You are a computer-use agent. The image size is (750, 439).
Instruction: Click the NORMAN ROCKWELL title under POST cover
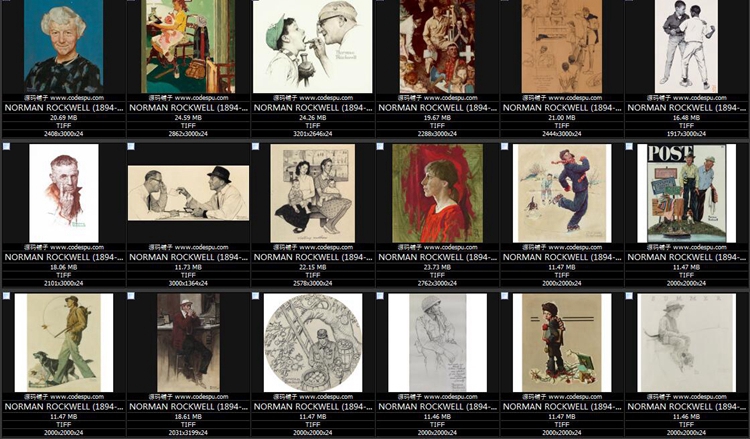(686, 257)
